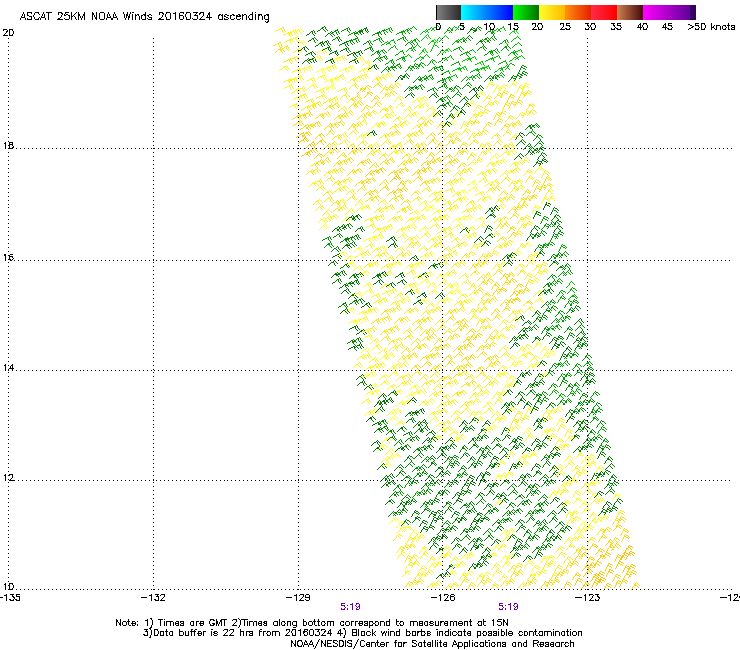This screenshot has height=650, width=740.
Task: Click the latitude '18' axis label
Action: 8,145
